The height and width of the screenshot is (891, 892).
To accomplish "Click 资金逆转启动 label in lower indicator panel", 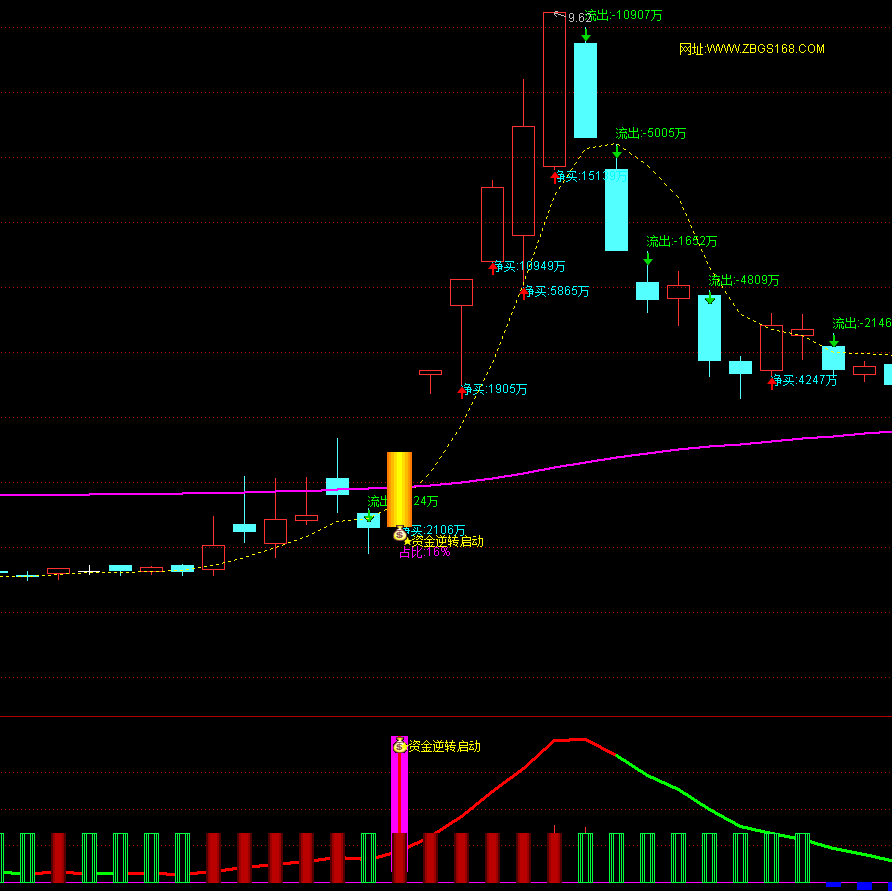I will coord(445,746).
